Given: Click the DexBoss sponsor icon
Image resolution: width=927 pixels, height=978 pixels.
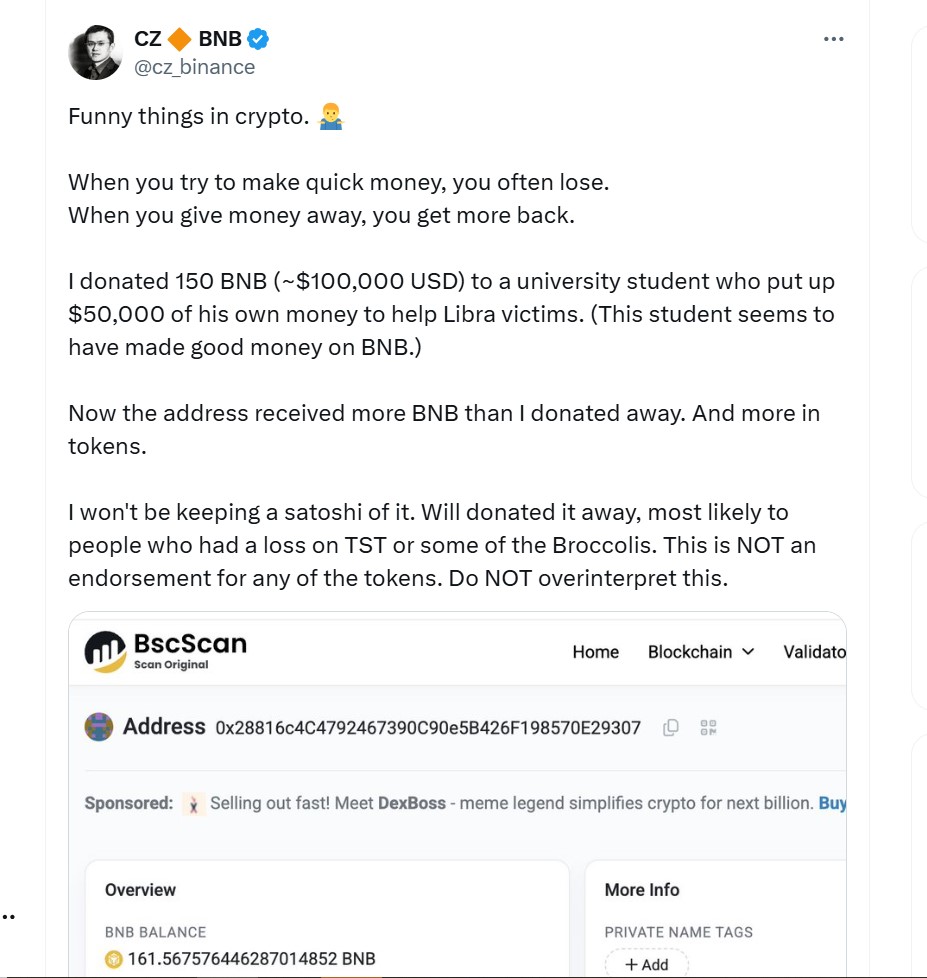Looking at the screenshot, I should [x=194, y=803].
